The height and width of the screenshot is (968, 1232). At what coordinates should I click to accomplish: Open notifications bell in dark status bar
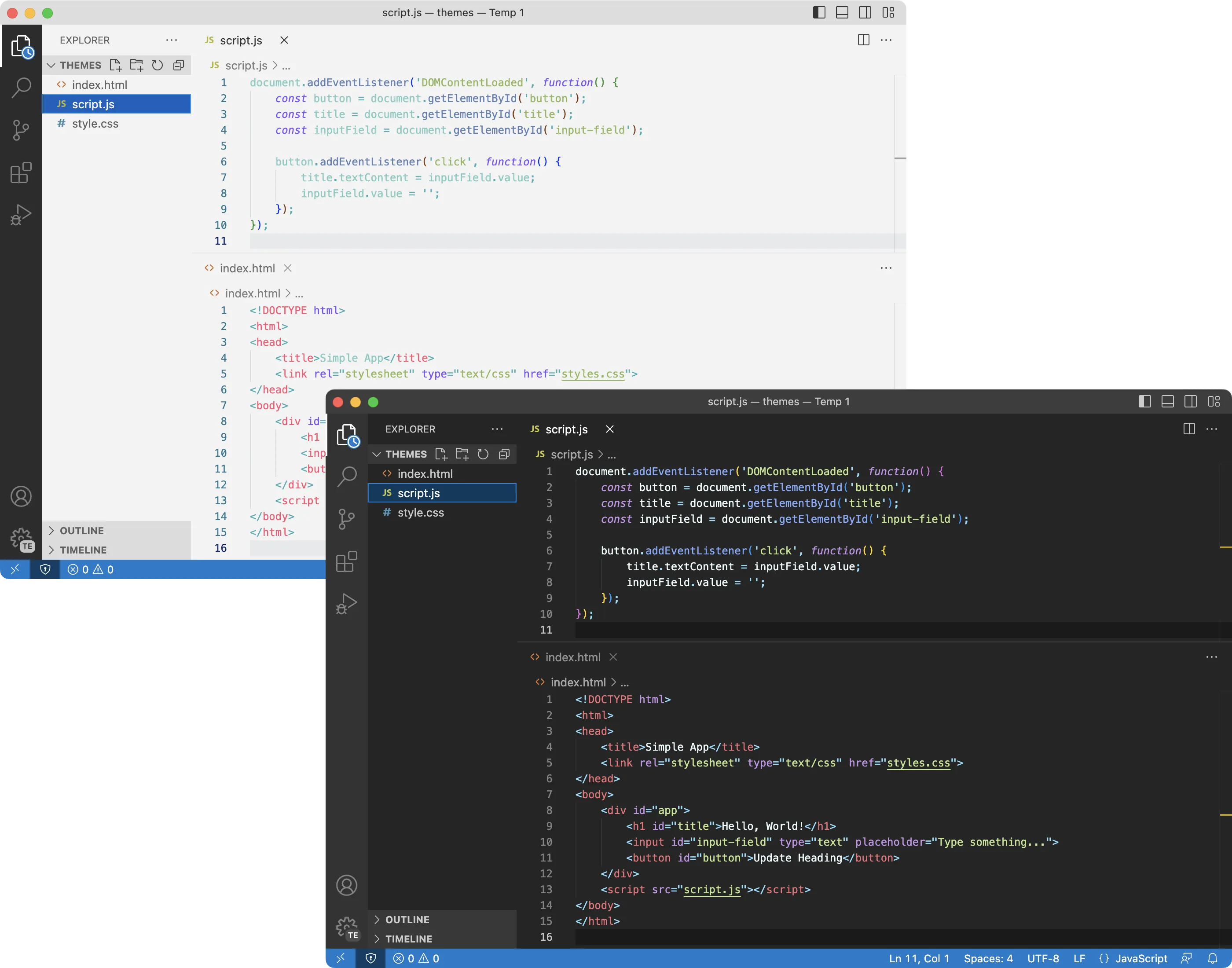click(x=1212, y=958)
